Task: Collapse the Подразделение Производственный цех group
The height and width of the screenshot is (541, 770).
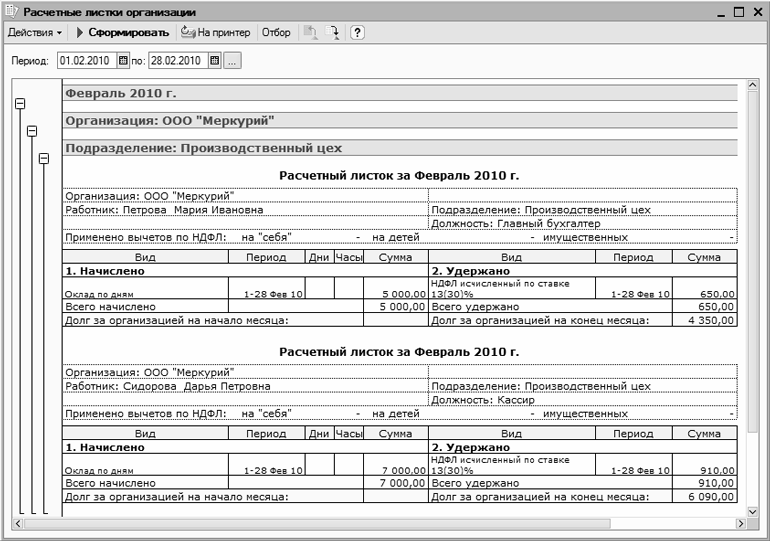Action: [43, 158]
